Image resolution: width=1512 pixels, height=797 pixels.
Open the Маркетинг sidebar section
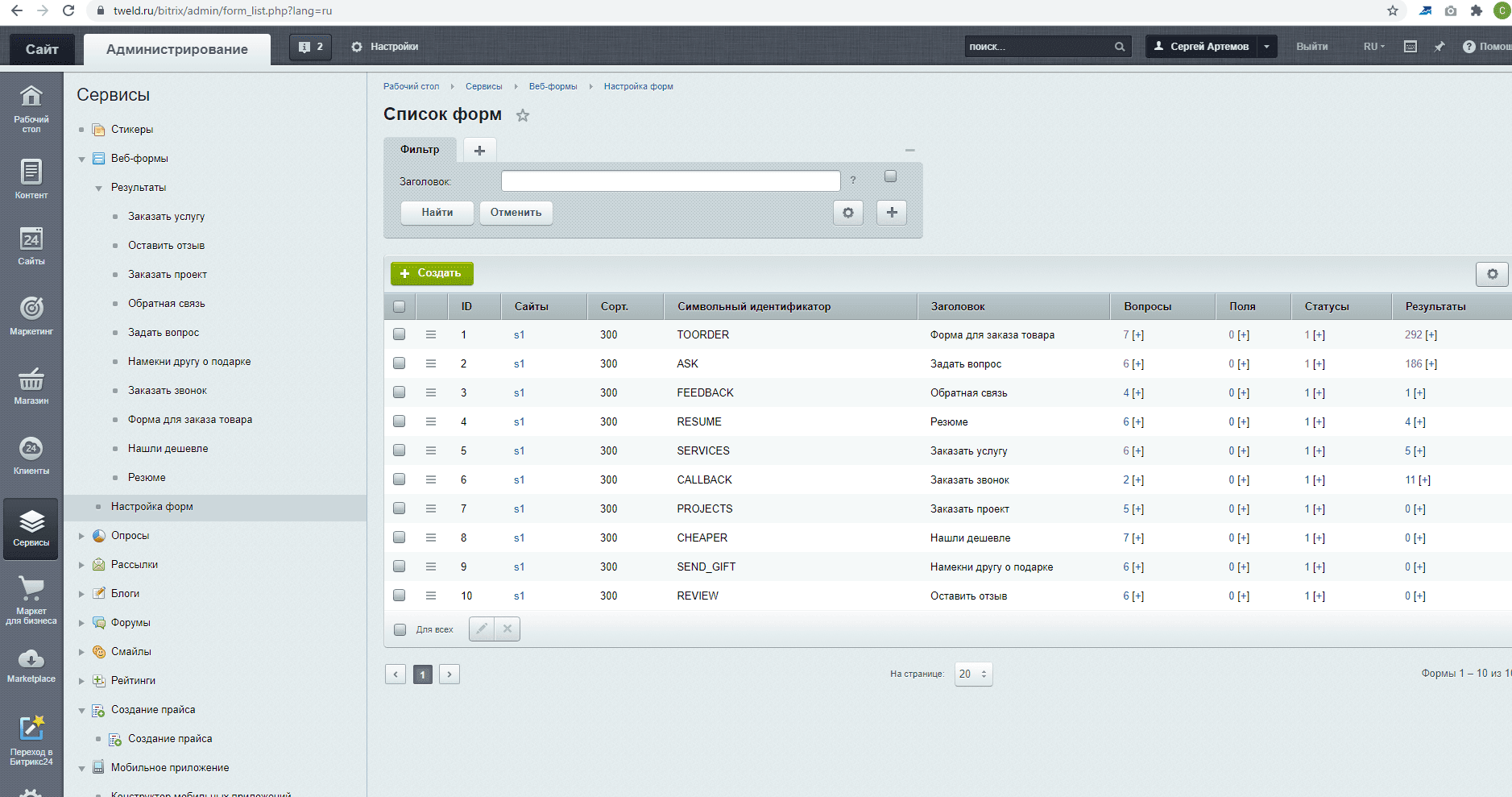point(31,315)
